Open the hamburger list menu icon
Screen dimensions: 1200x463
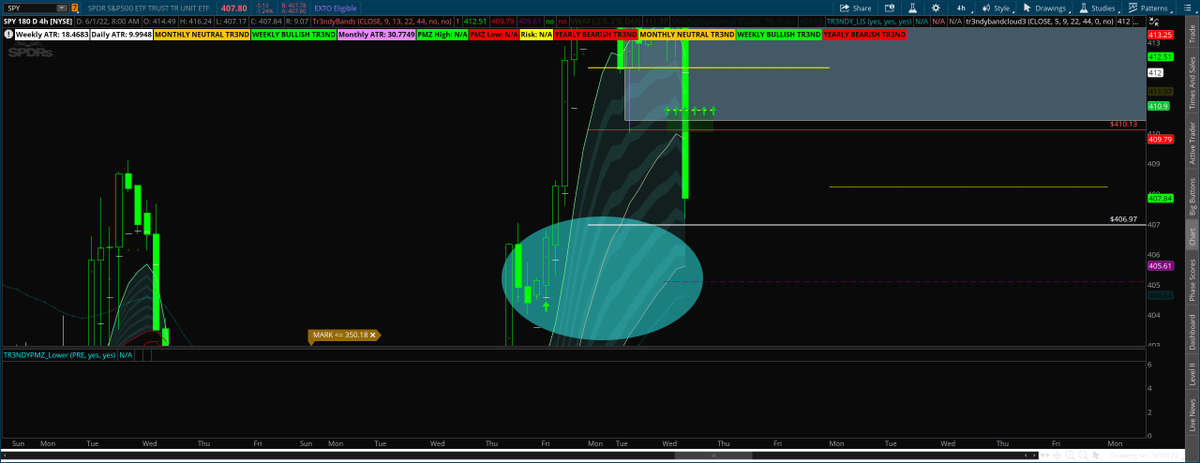pos(1186,7)
